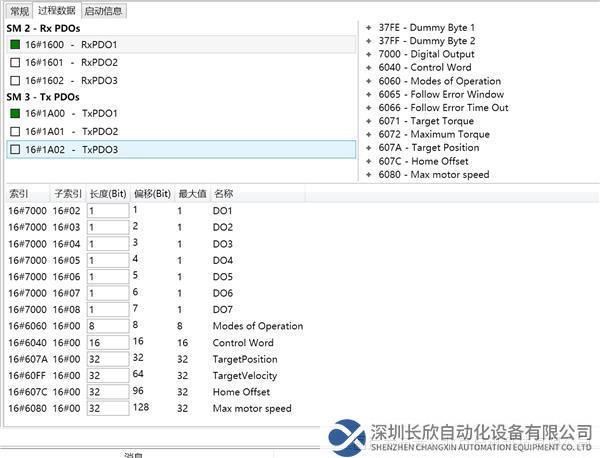The image size is (600, 458).
Task: Uncheck the 16#1600 RxPDO1 checkbox
Action: click(x=14, y=44)
